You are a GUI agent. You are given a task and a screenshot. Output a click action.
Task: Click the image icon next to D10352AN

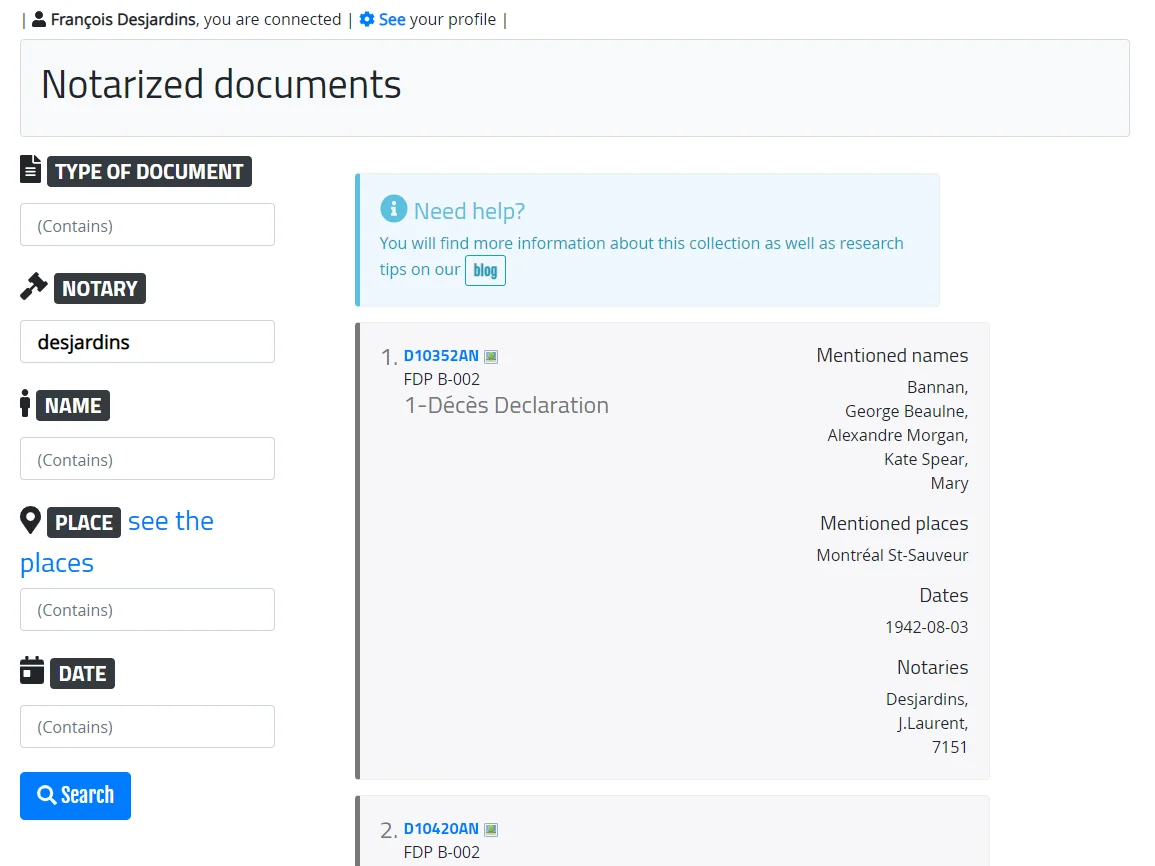[x=491, y=357]
